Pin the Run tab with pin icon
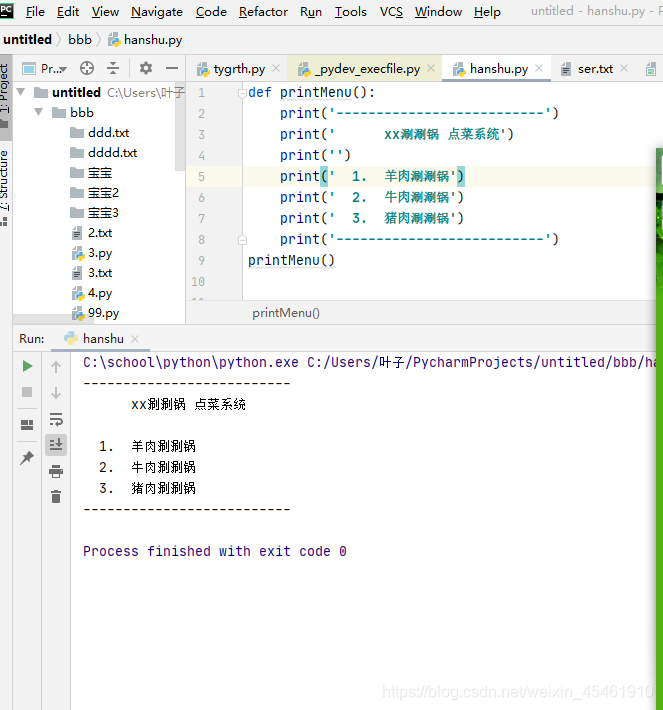 coord(27,458)
